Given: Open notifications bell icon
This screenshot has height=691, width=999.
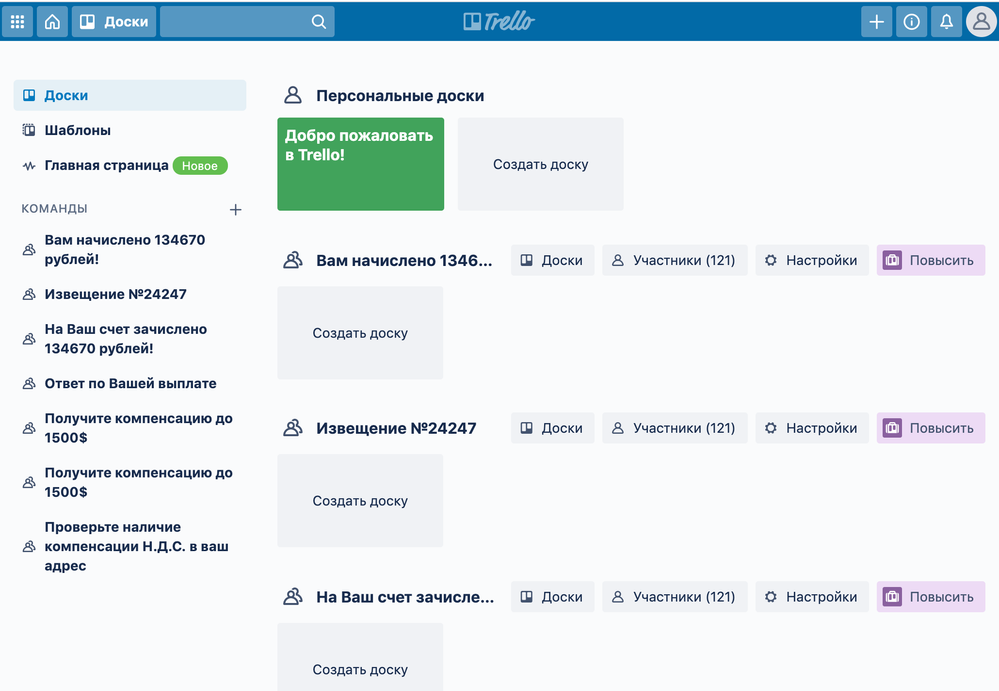Looking at the screenshot, I should click(947, 22).
